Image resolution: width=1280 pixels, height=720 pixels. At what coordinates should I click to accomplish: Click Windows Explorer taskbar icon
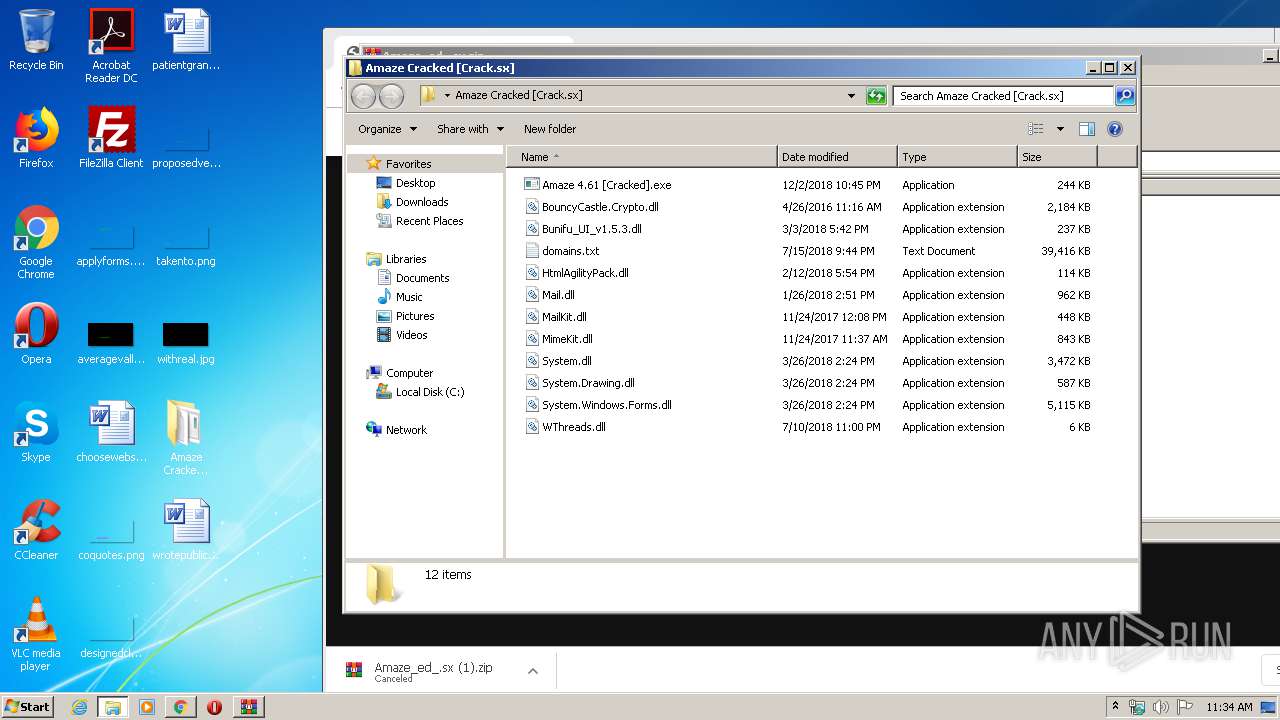point(112,707)
